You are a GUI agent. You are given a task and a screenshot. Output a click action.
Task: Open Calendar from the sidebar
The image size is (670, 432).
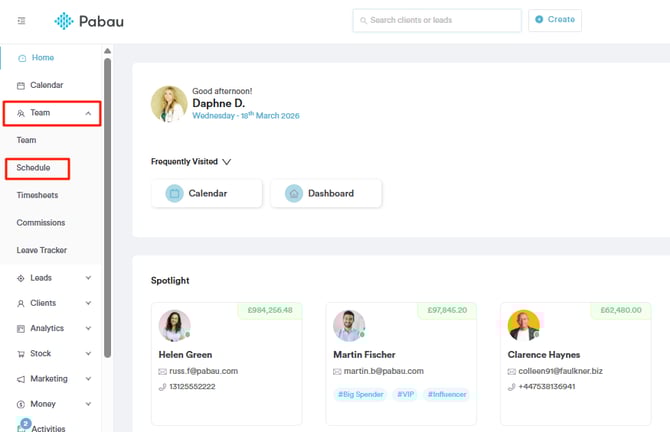[x=46, y=86]
